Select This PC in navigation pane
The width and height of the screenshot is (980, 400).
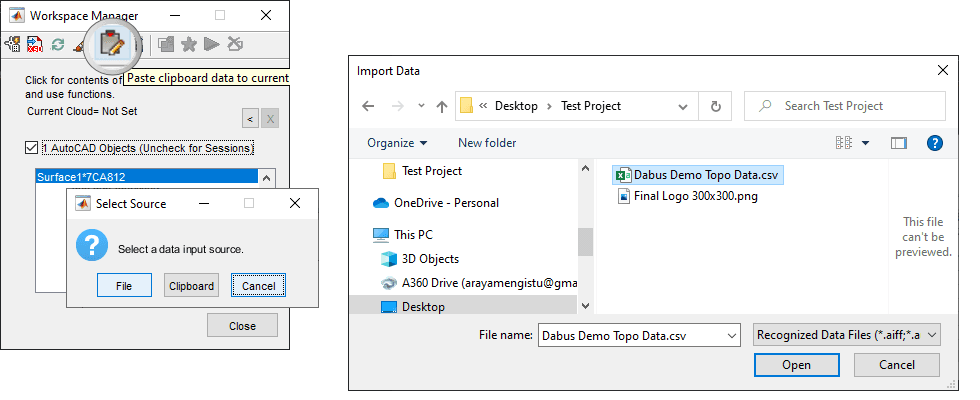(x=402, y=234)
